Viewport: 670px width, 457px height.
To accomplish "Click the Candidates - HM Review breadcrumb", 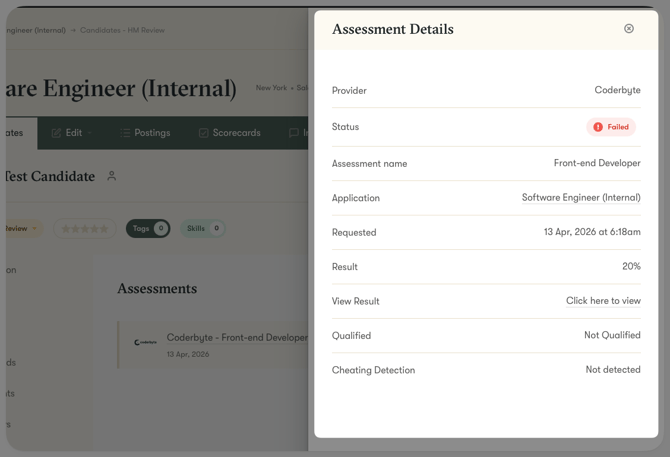I will tap(122, 30).
